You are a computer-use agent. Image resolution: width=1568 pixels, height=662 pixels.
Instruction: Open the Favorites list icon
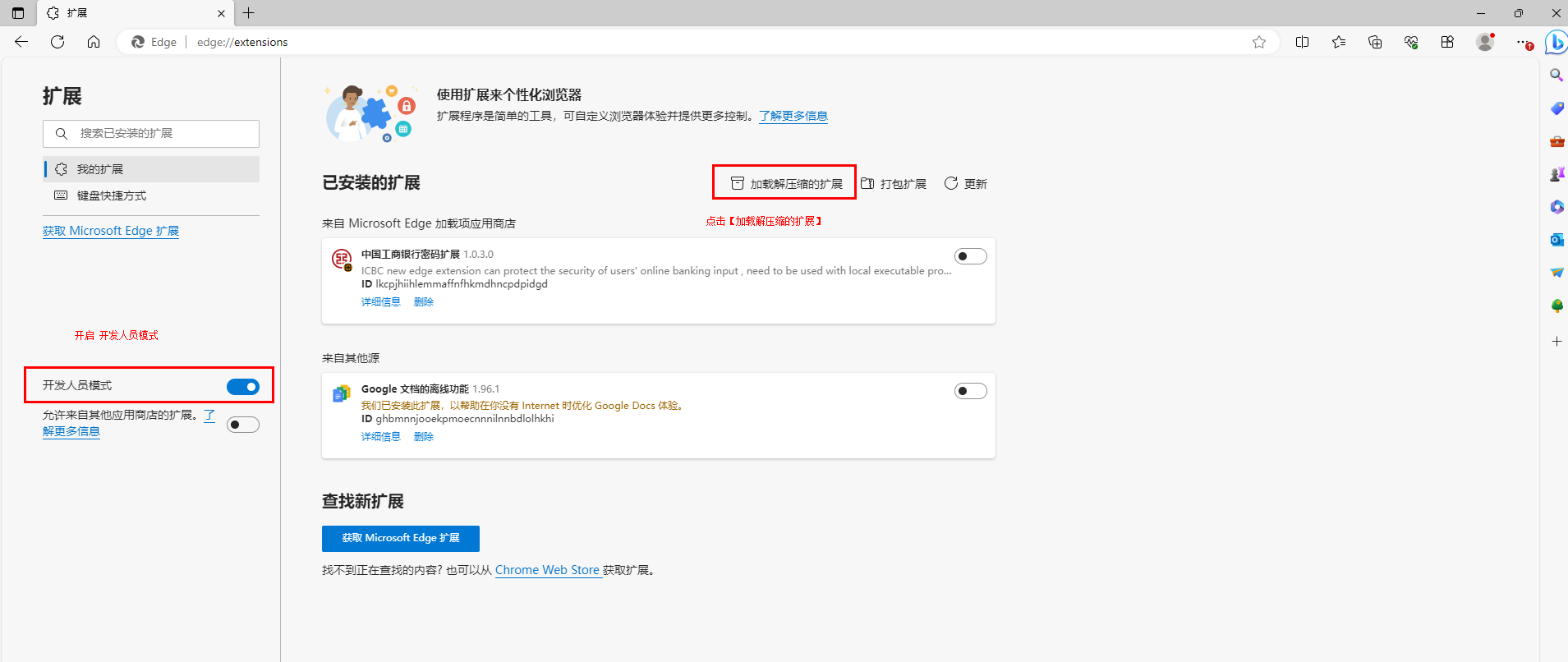click(x=1339, y=42)
